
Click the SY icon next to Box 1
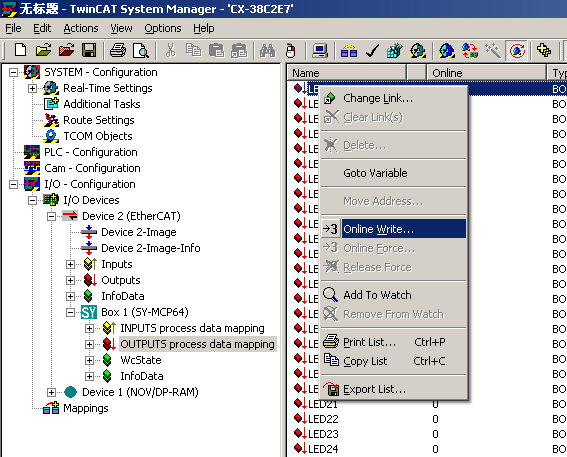point(89,312)
